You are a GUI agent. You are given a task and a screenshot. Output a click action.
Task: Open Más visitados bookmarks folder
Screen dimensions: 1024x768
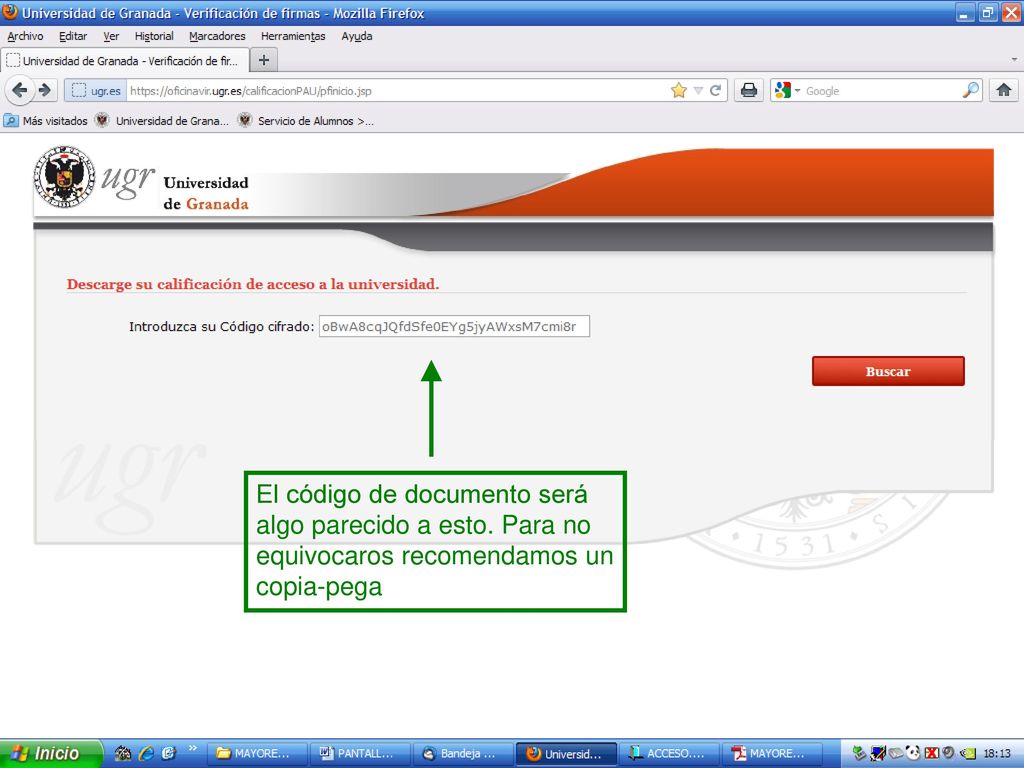pyautogui.click(x=46, y=121)
